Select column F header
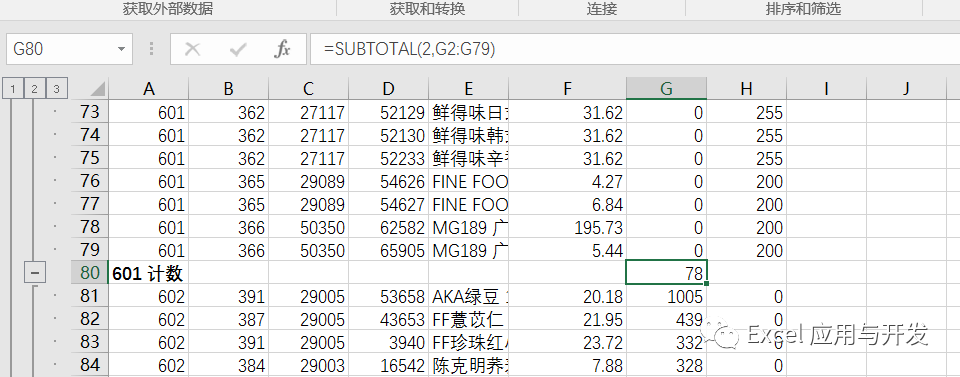960x377 pixels. [568, 89]
